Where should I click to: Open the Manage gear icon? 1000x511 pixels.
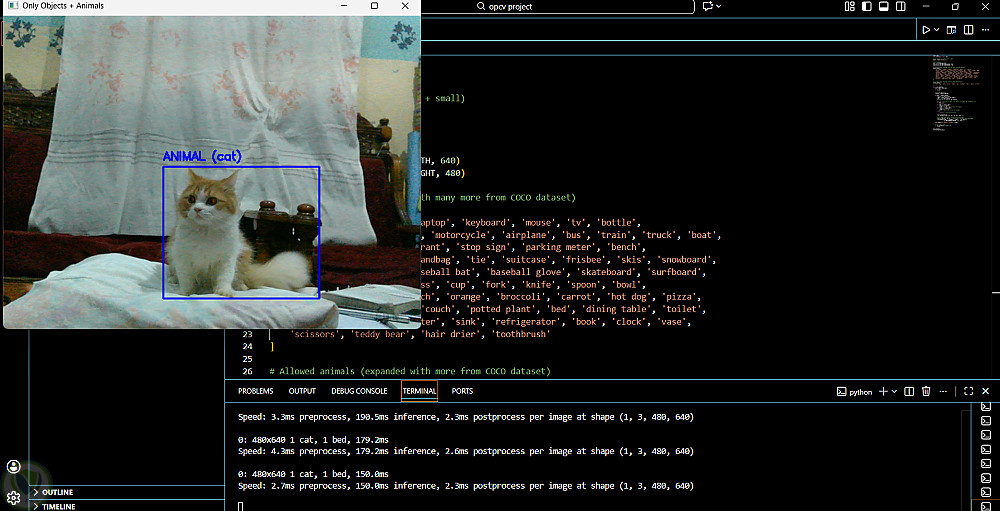click(14, 498)
